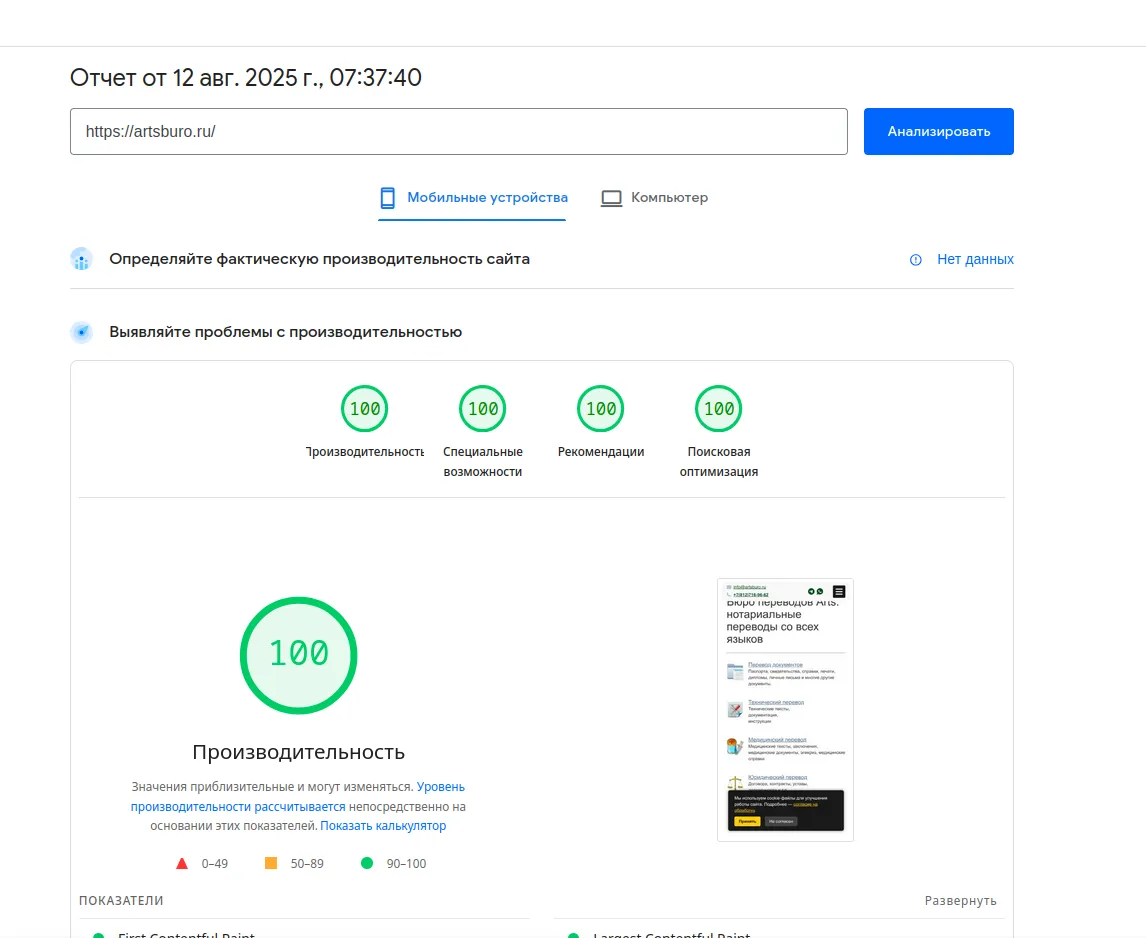Click the large Производительность title below the gauge
The width and height of the screenshot is (1146, 938).
click(298, 752)
